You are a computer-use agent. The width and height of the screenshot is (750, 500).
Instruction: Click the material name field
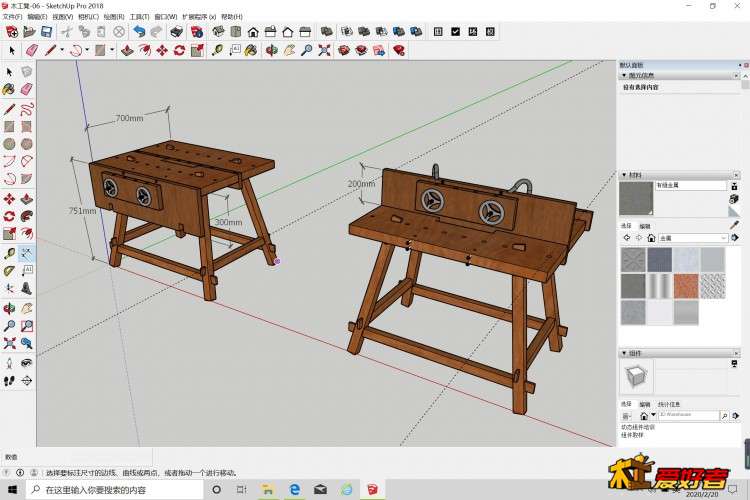691,186
